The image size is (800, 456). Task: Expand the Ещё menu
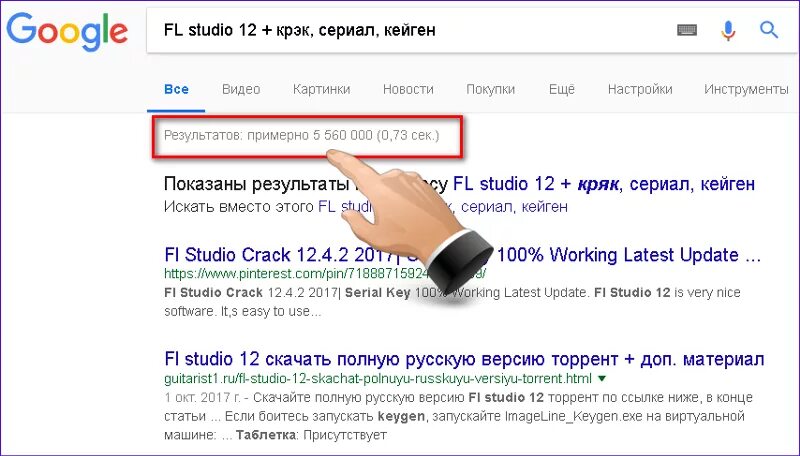(x=562, y=89)
